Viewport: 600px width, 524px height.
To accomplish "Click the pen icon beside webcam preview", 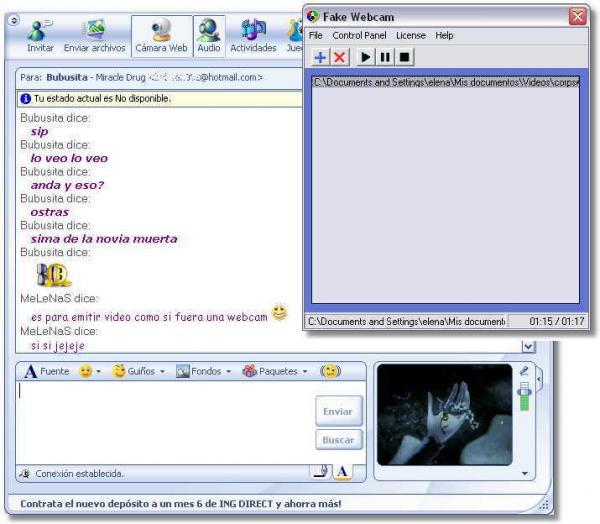I will [524, 371].
